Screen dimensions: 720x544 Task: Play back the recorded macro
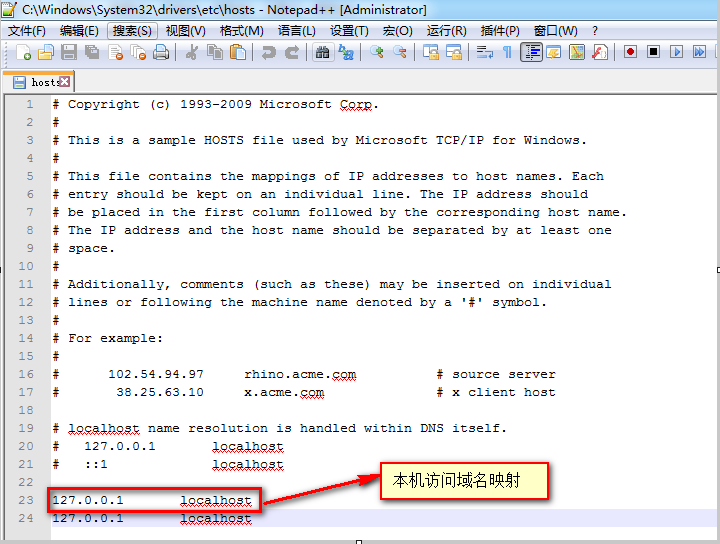coord(676,52)
